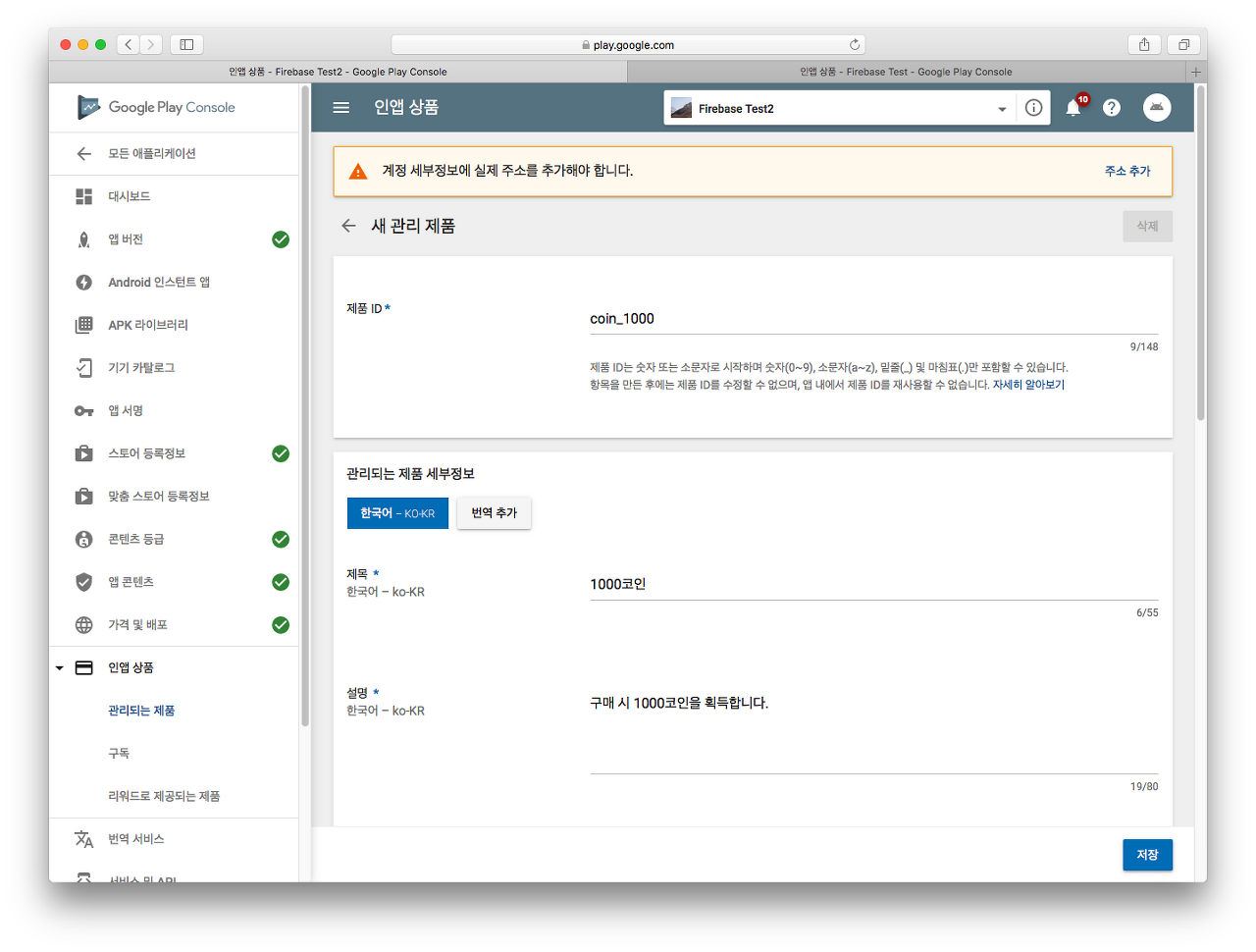The image size is (1256, 952).
Task: Click the sidebar vertical scrollbar
Action: coord(305,407)
